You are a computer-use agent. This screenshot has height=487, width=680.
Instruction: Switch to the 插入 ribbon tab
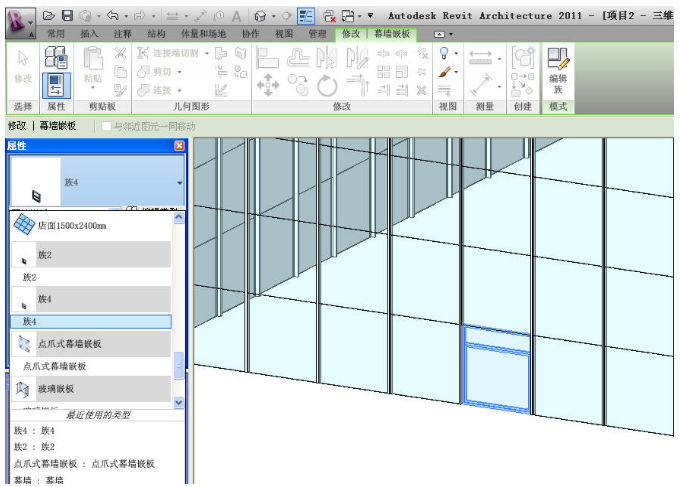pos(89,33)
